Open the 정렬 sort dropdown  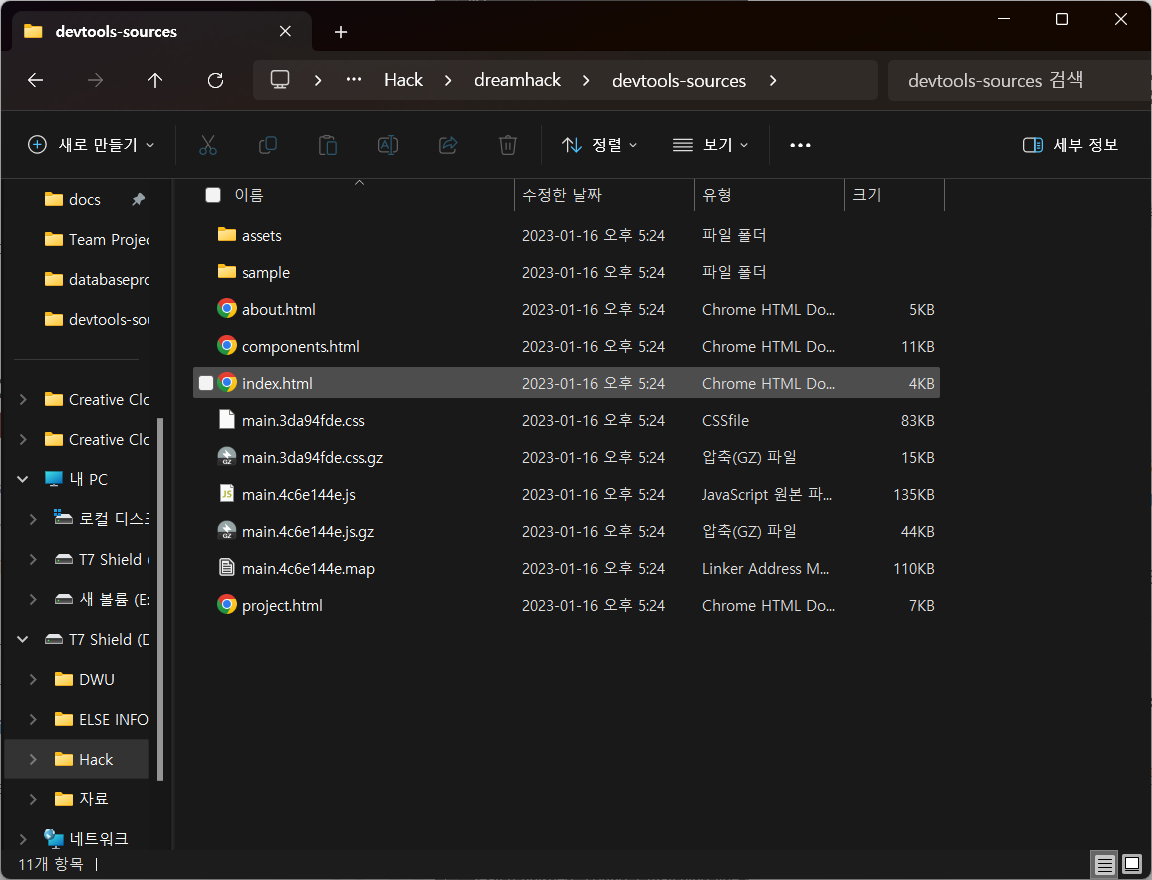pyautogui.click(x=600, y=145)
